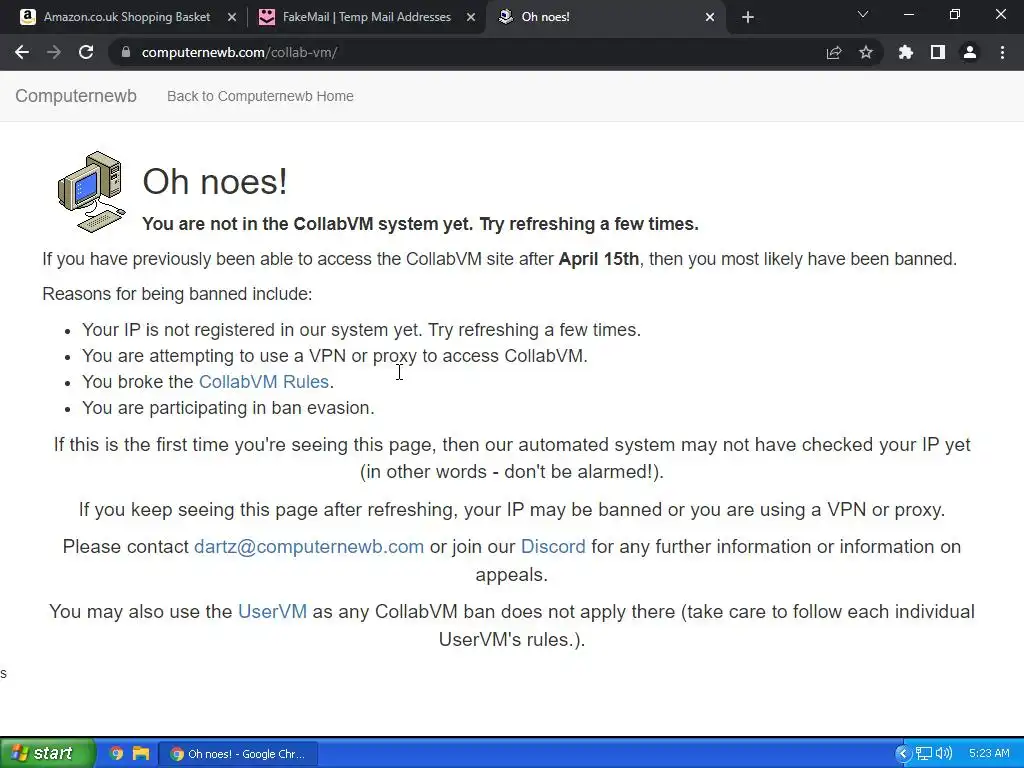The image size is (1024, 768).
Task: Click the 5:23 AM system clock
Action: tap(989, 754)
